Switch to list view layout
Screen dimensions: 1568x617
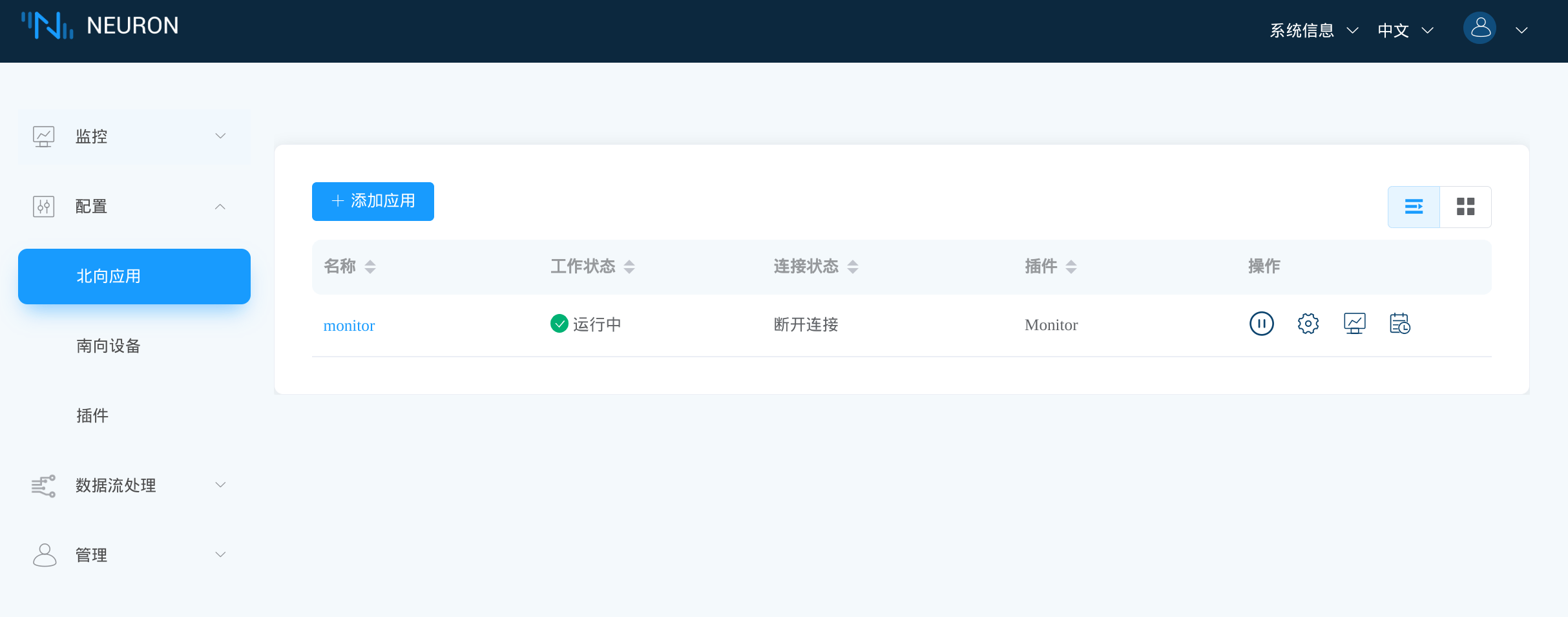click(1414, 207)
